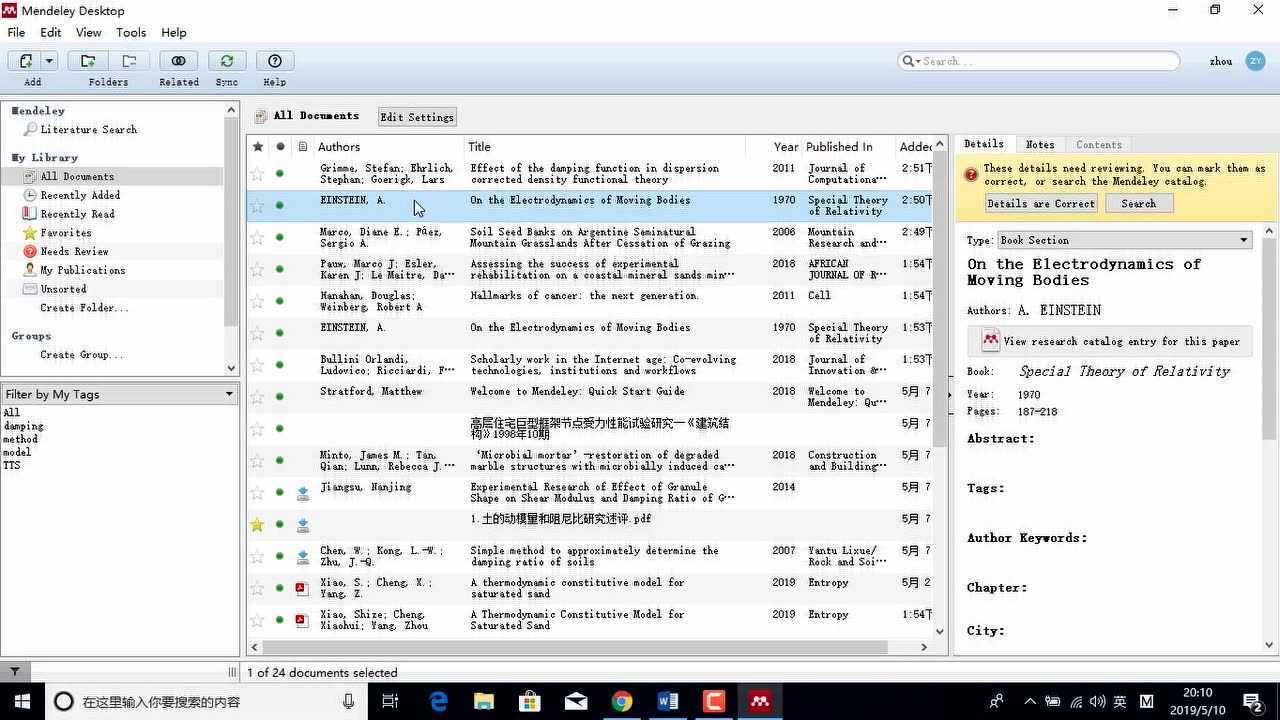The image size is (1280, 720).
Task: Click the Add document toolbar icon
Action: click(x=26, y=61)
